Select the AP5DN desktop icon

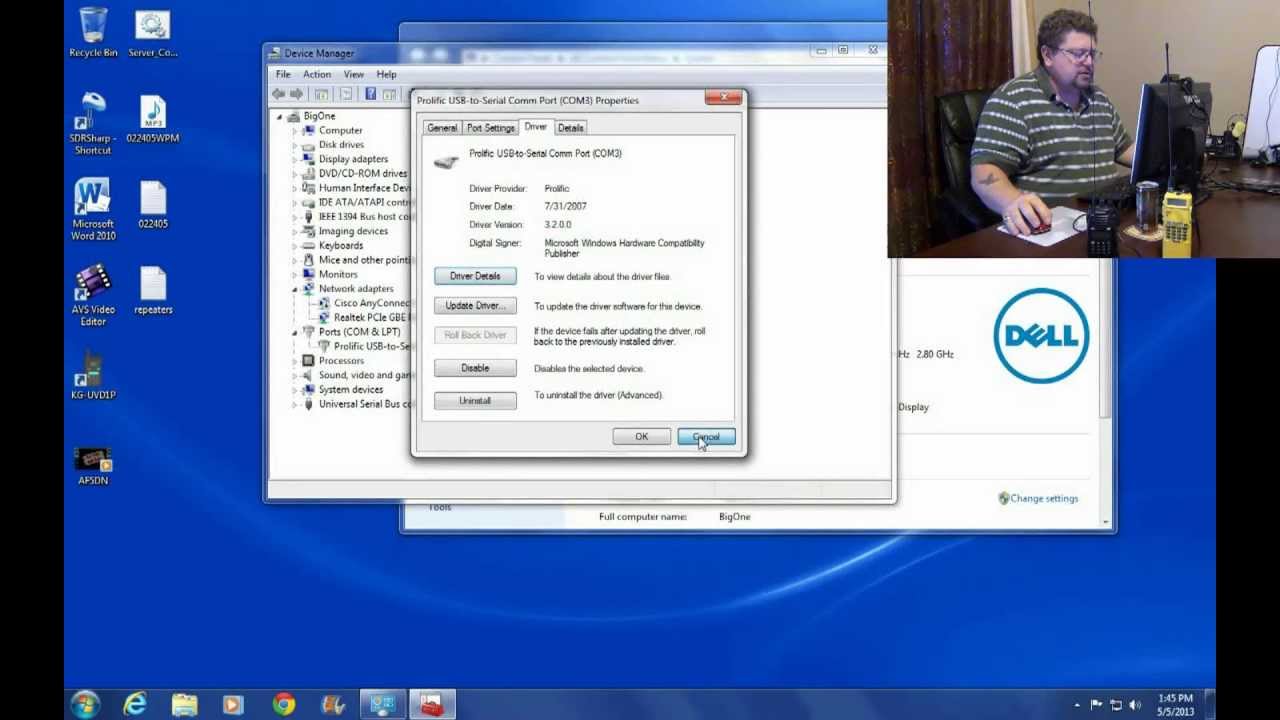tap(93, 465)
